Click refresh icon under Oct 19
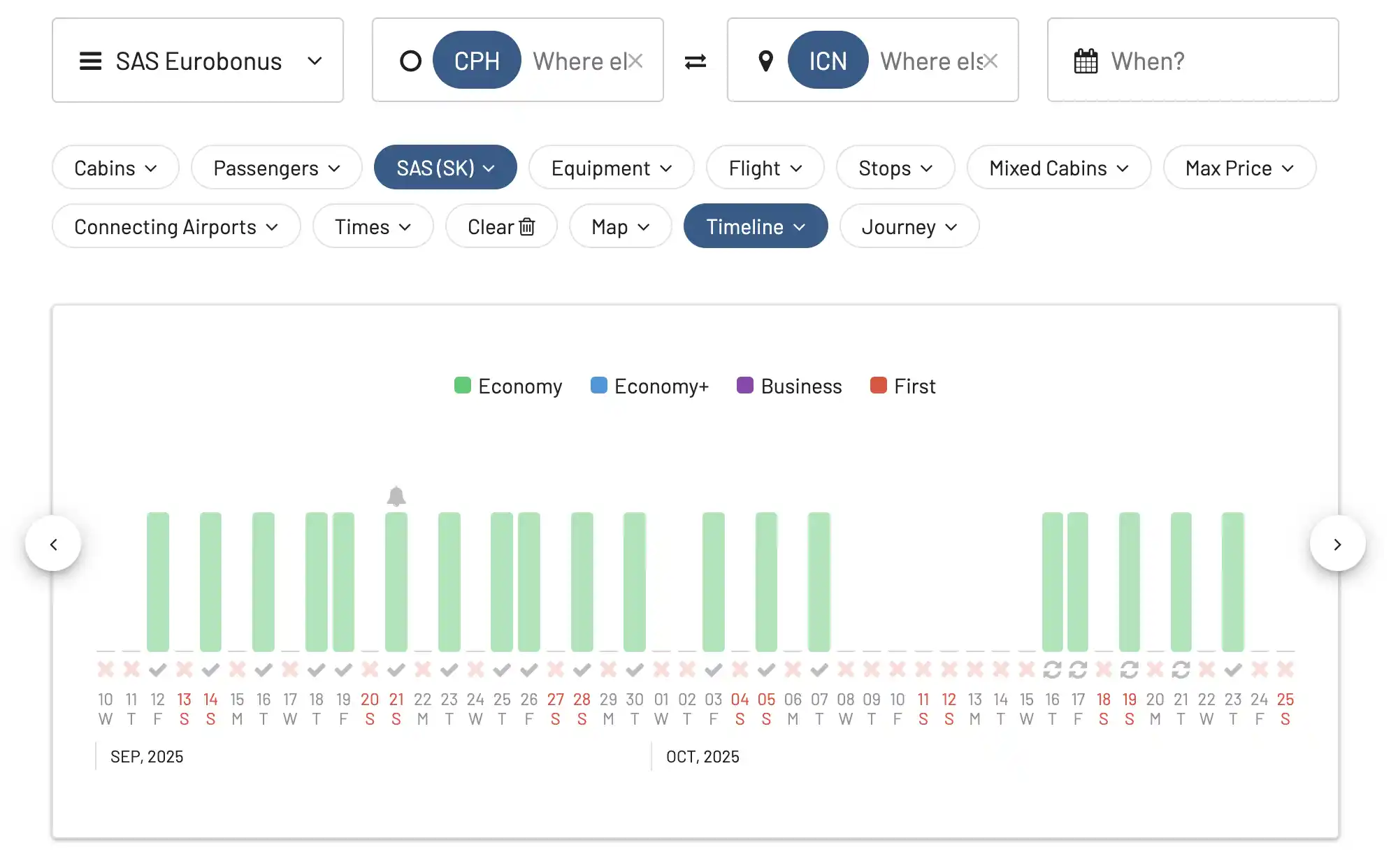1398x868 pixels. pyautogui.click(x=1130, y=670)
